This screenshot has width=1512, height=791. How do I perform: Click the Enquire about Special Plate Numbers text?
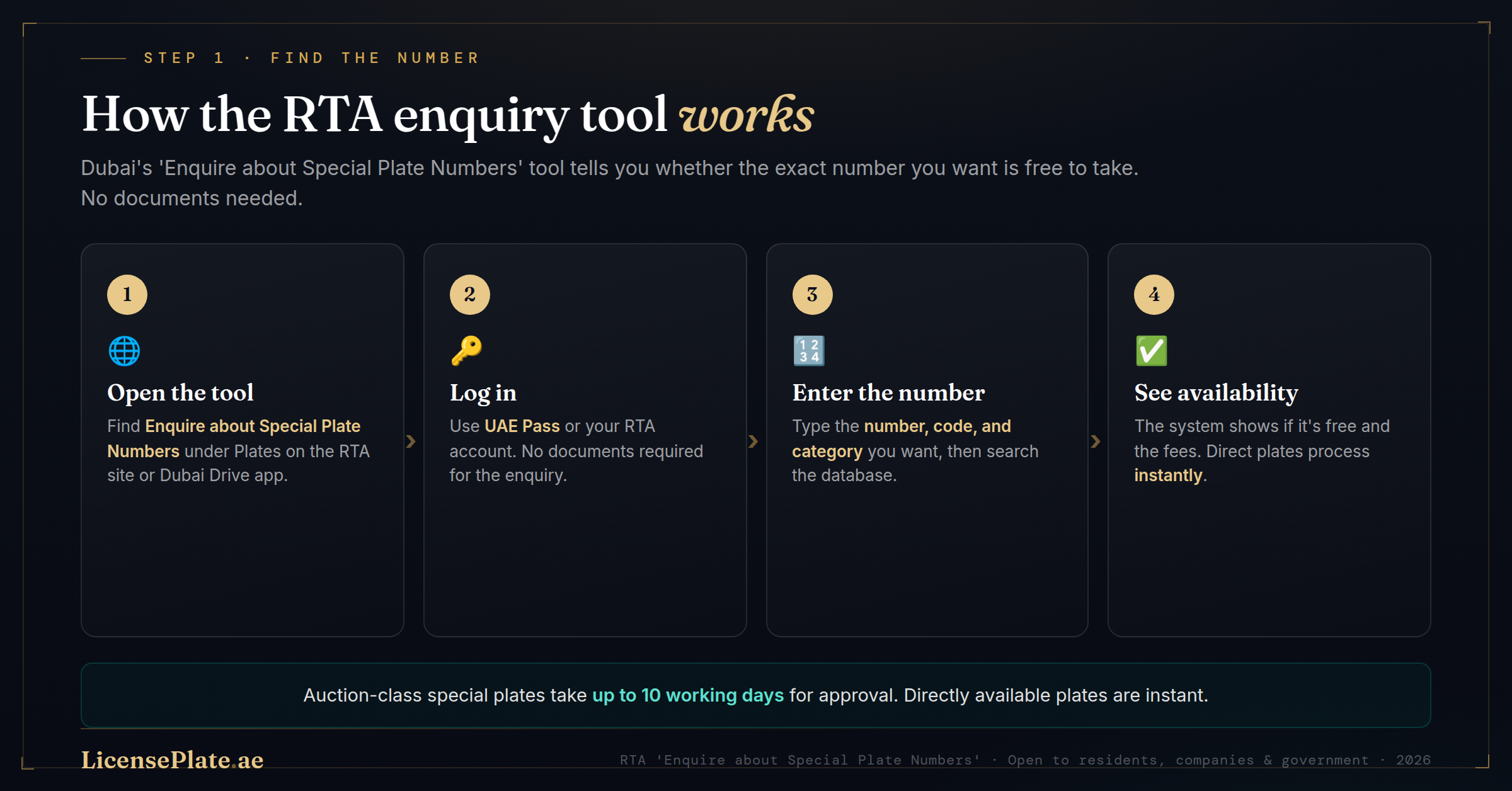pos(234,438)
